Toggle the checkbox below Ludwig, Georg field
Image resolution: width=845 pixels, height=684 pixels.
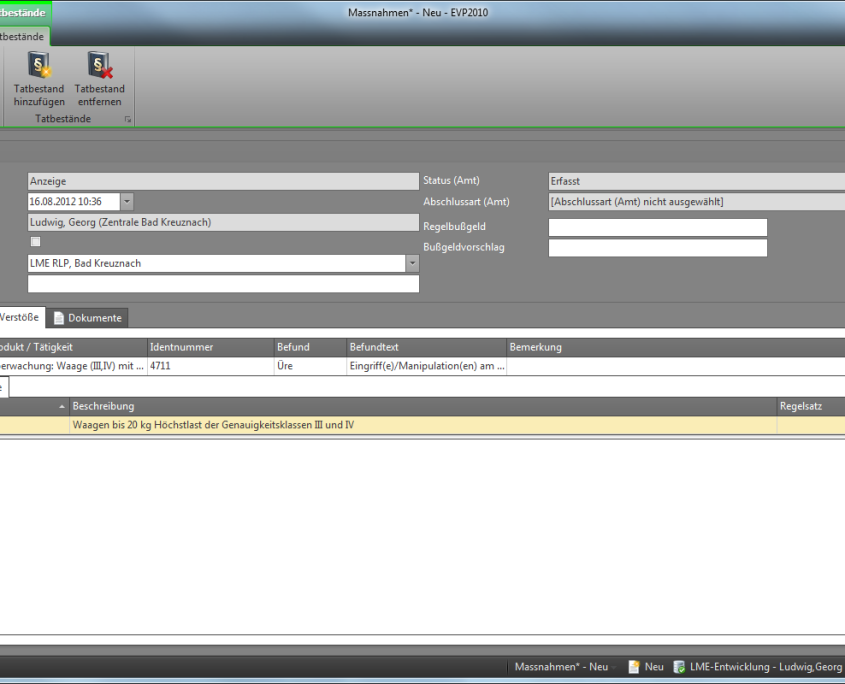click(x=35, y=242)
